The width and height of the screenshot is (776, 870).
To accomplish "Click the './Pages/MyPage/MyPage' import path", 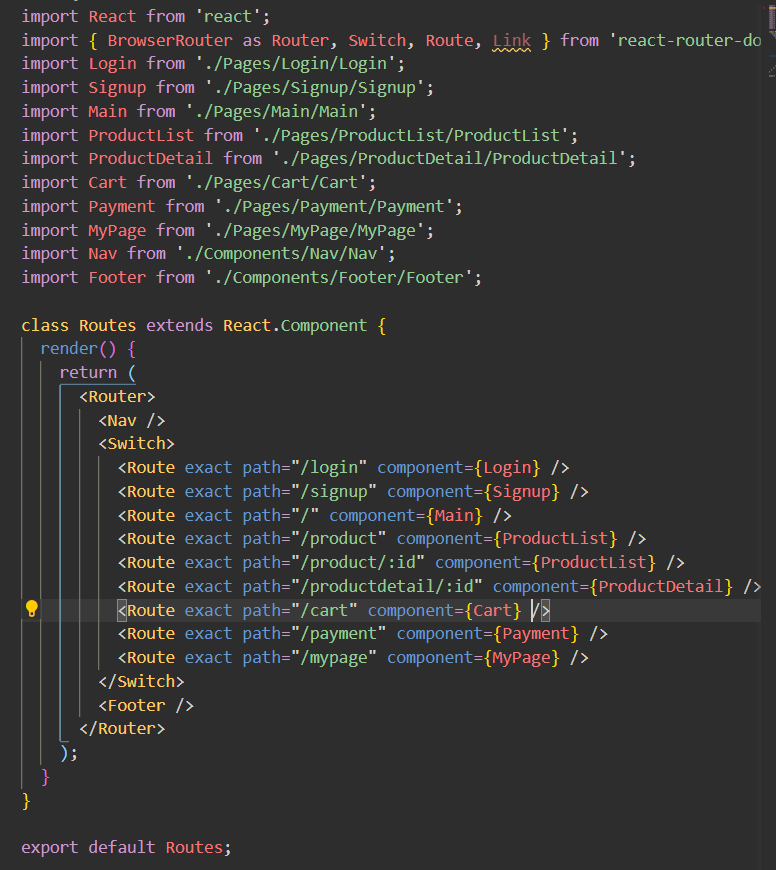I will pyautogui.click(x=314, y=230).
